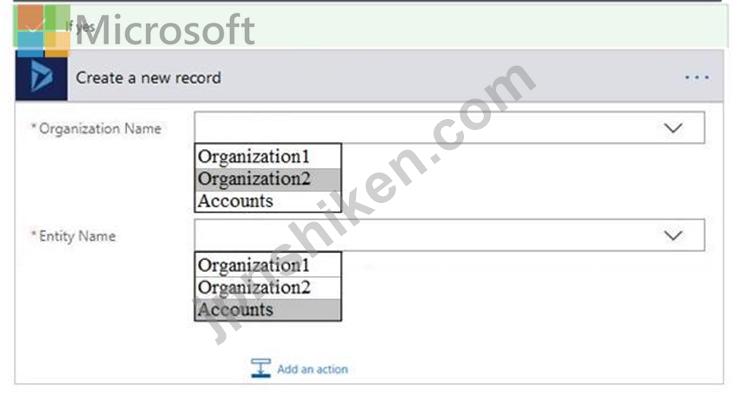Screen dimensions: 735x393
Task: Select Organization1 under Organization Name
Action: pos(268,157)
